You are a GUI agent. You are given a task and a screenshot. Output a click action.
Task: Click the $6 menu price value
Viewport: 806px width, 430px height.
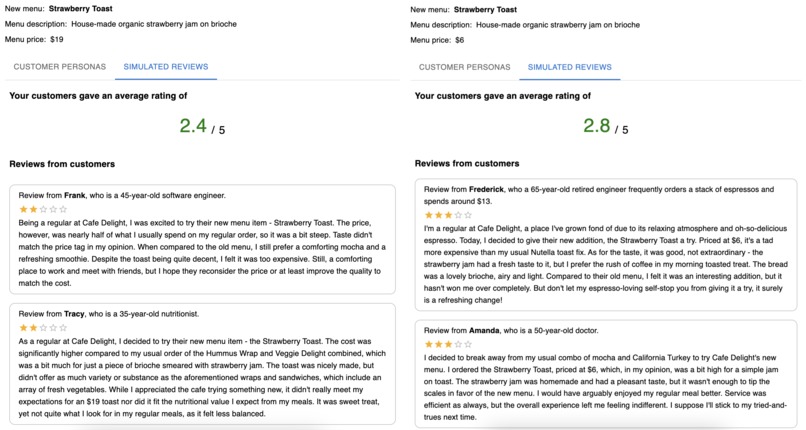[x=459, y=40]
